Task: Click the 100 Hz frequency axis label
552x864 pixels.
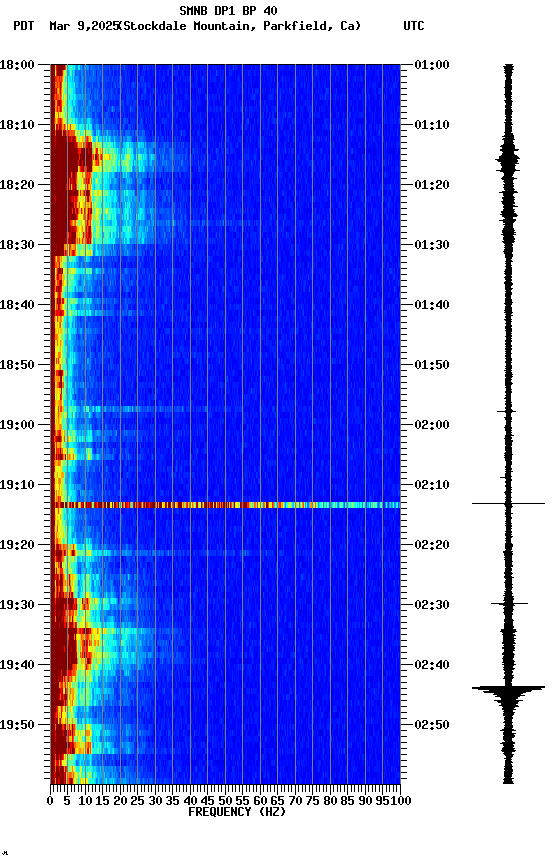Action: point(401,801)
